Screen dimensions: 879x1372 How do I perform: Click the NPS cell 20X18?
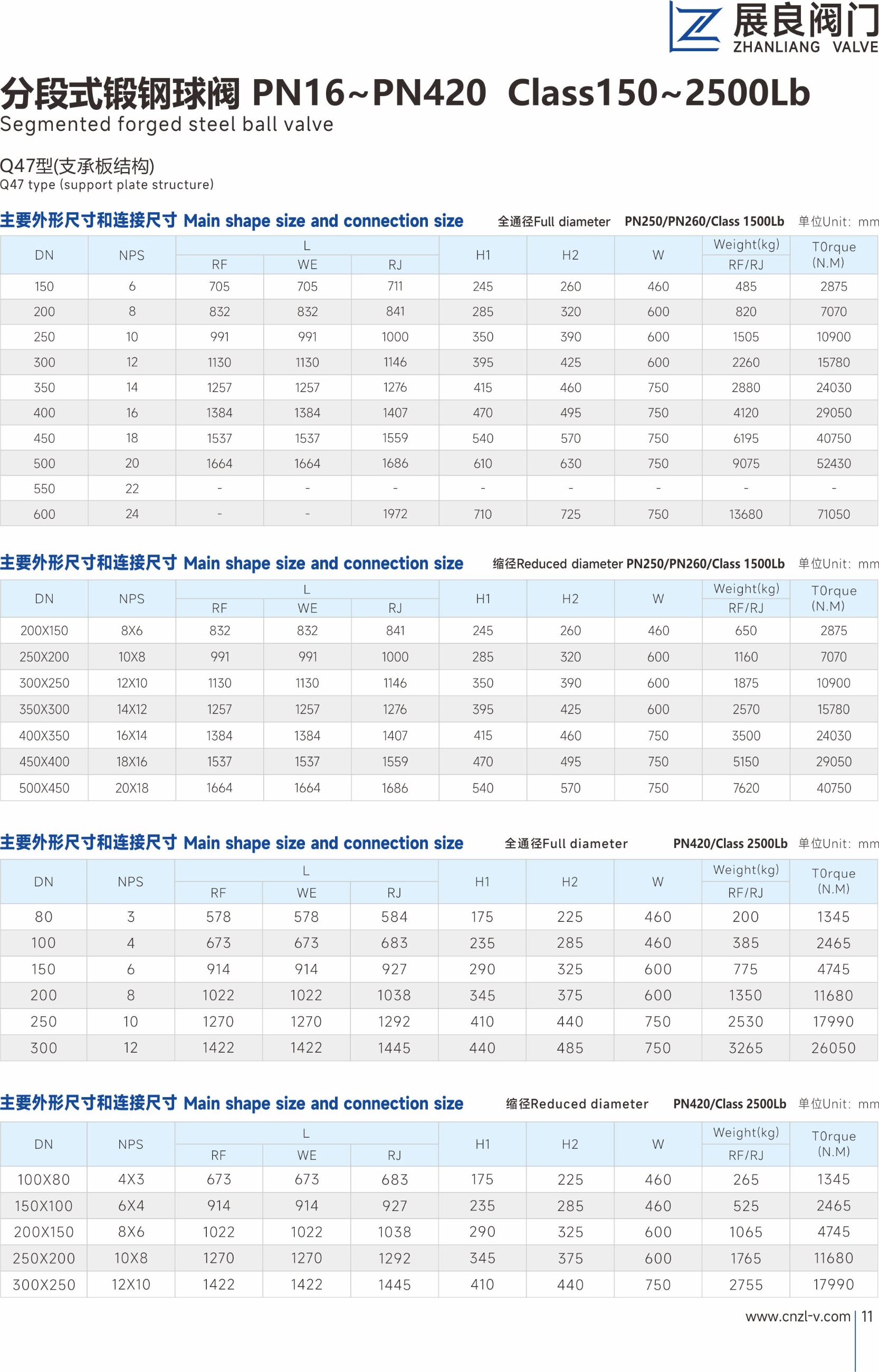pyautogui.click(x=132, y=788)
